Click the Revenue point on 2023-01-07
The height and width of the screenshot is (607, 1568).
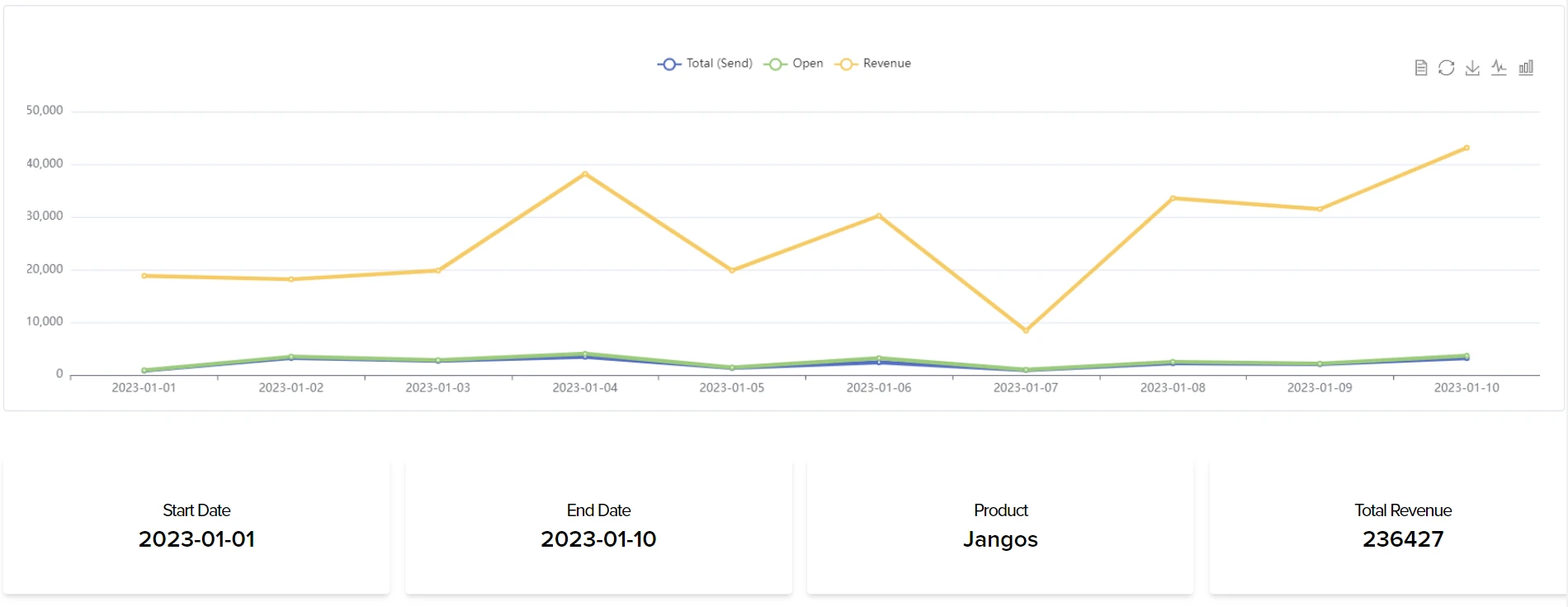click(x=1026, y=330)
